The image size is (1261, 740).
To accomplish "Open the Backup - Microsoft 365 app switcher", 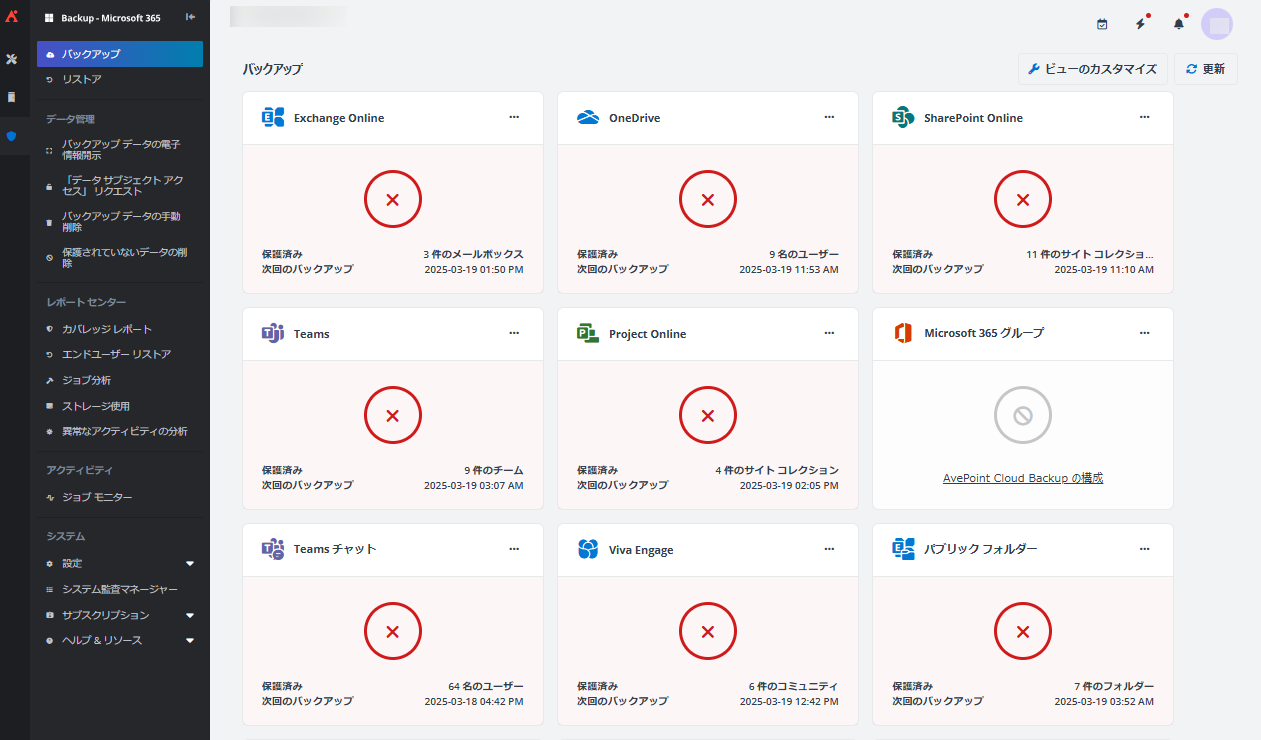I will tap(103, 18).
